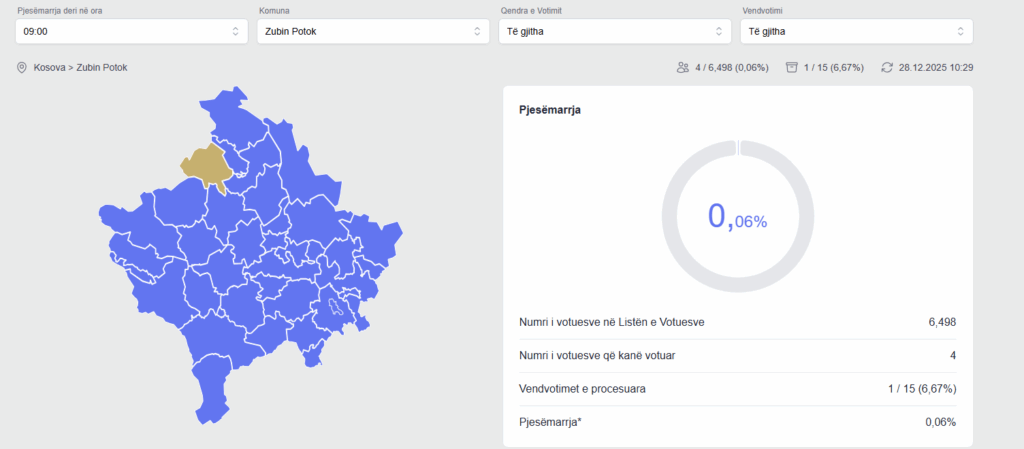1024x449 pixels.
Task: Click the refresh icon next to the timestamp
Action: point(886,68)
